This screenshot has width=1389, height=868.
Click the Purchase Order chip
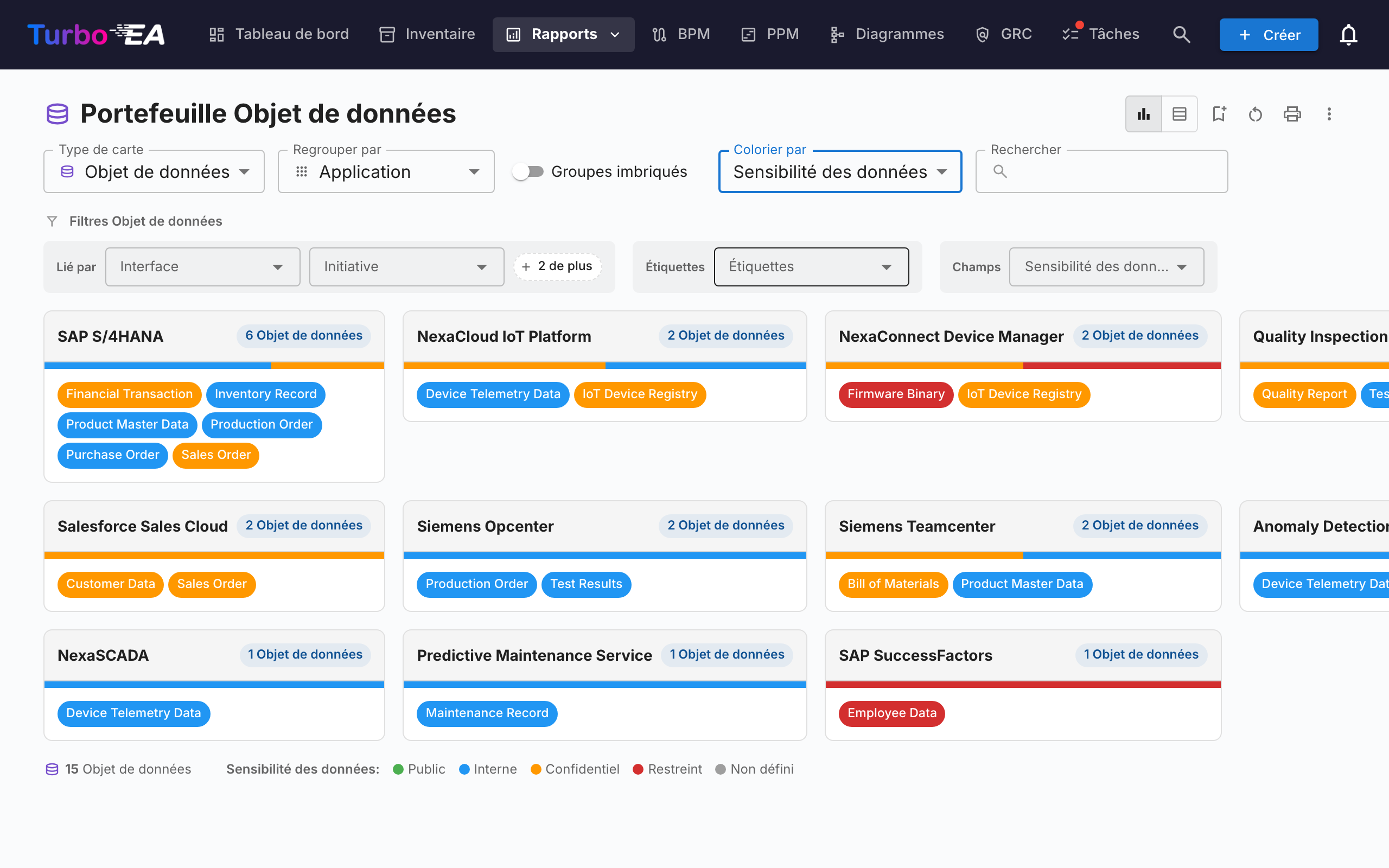(112, 455)
